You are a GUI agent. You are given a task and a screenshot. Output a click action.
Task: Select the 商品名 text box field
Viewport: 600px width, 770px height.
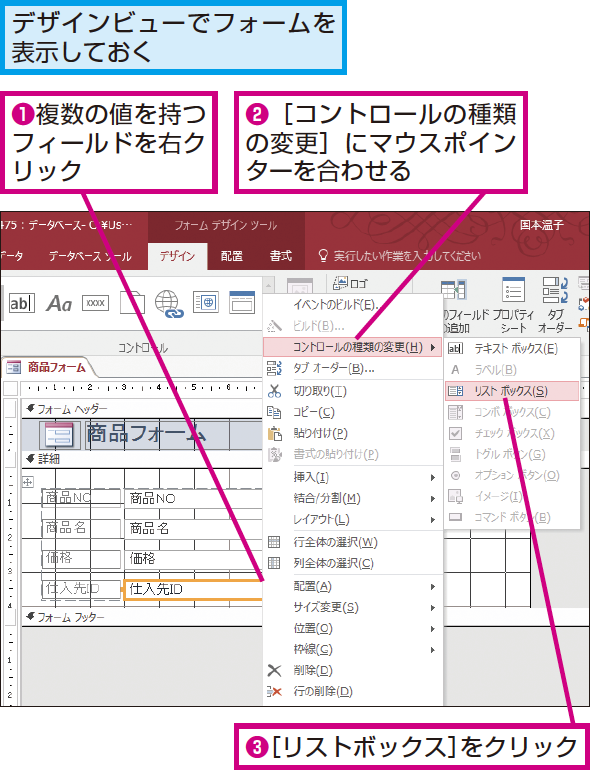193,528
